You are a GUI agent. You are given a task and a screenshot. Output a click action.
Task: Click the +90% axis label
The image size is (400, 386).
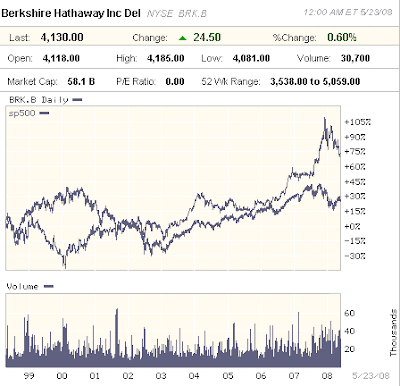(x=355, y=137)
